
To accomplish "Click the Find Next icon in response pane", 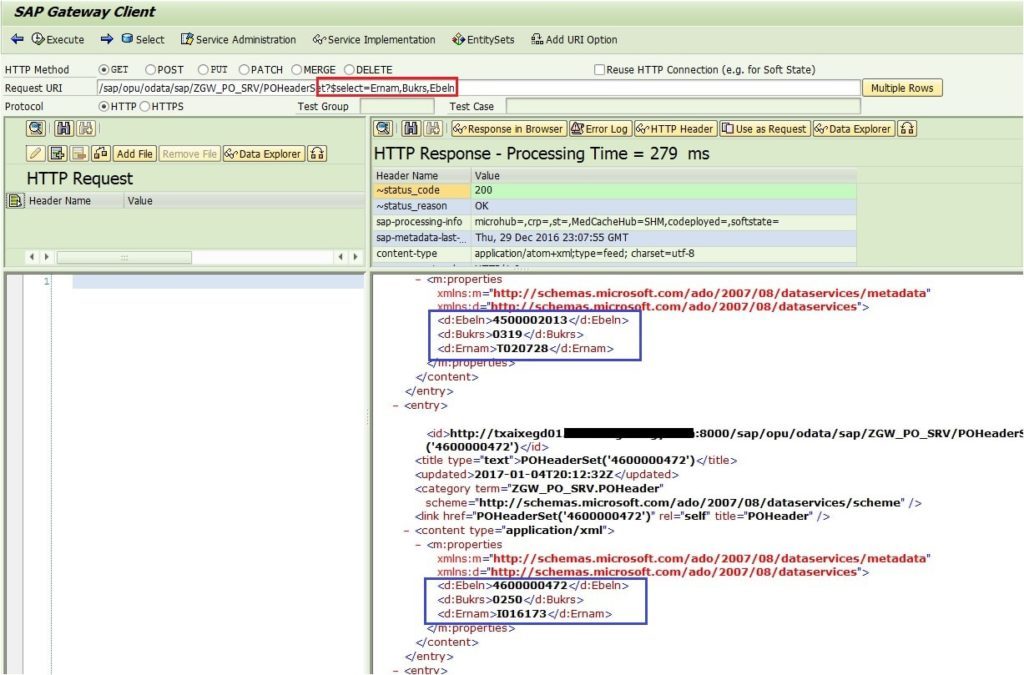I will point(433,129).
